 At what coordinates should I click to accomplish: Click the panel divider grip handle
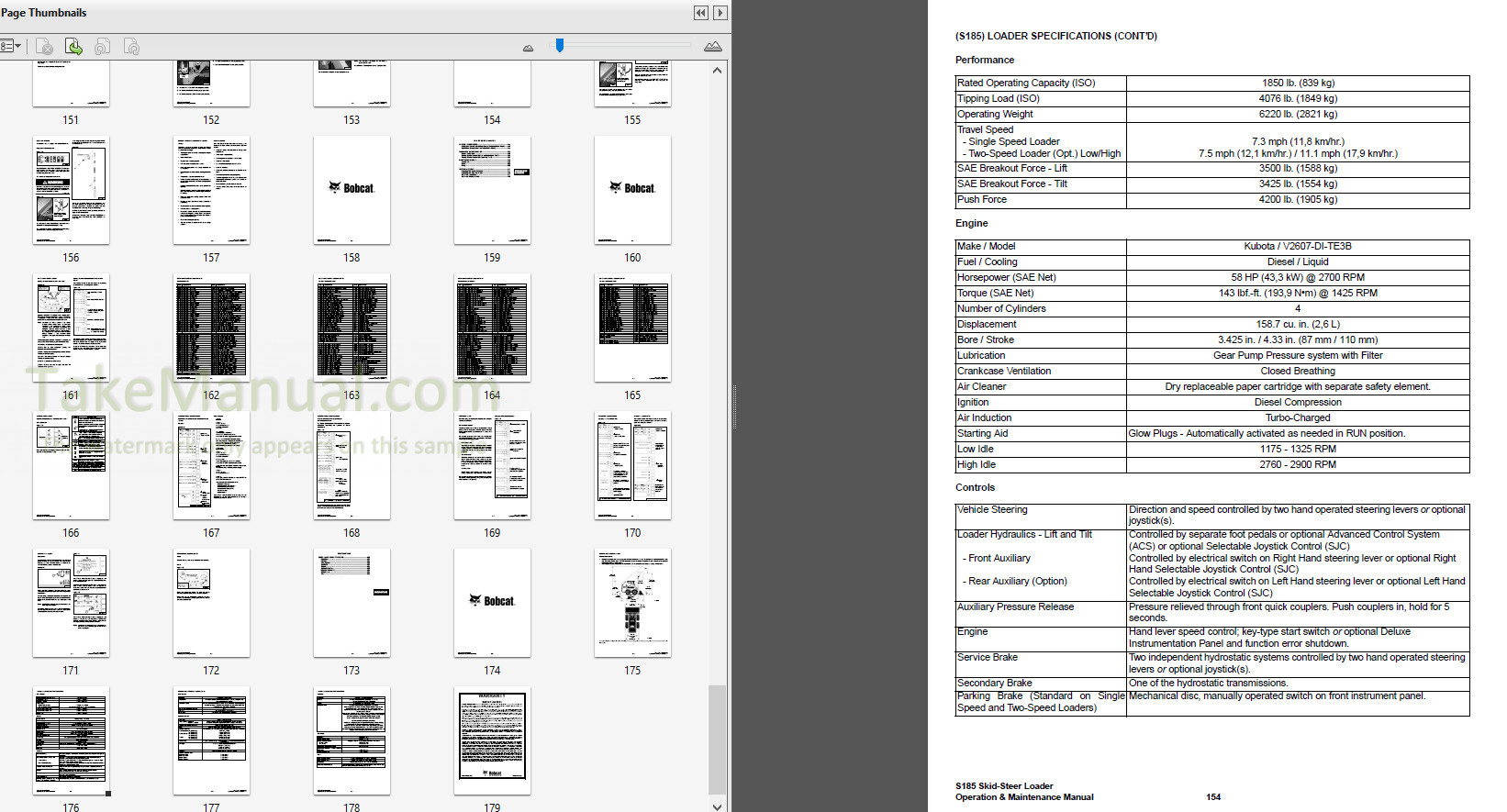click(733, 406)
